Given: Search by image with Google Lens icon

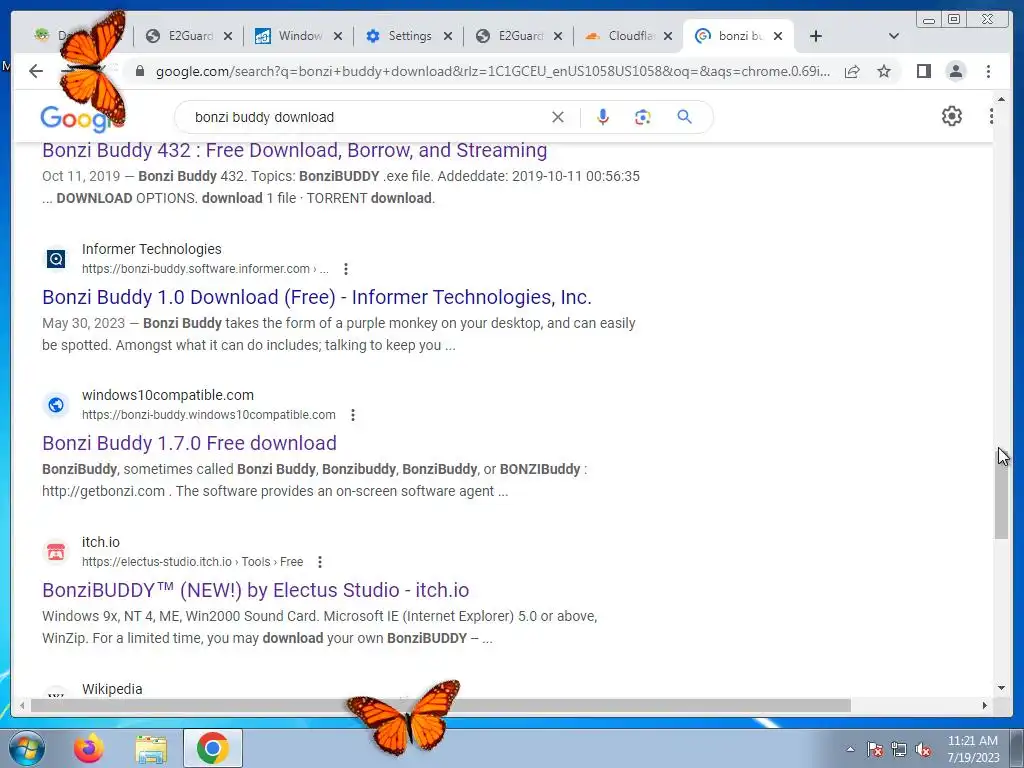Looking at the screenshot, I should (643, 117).
